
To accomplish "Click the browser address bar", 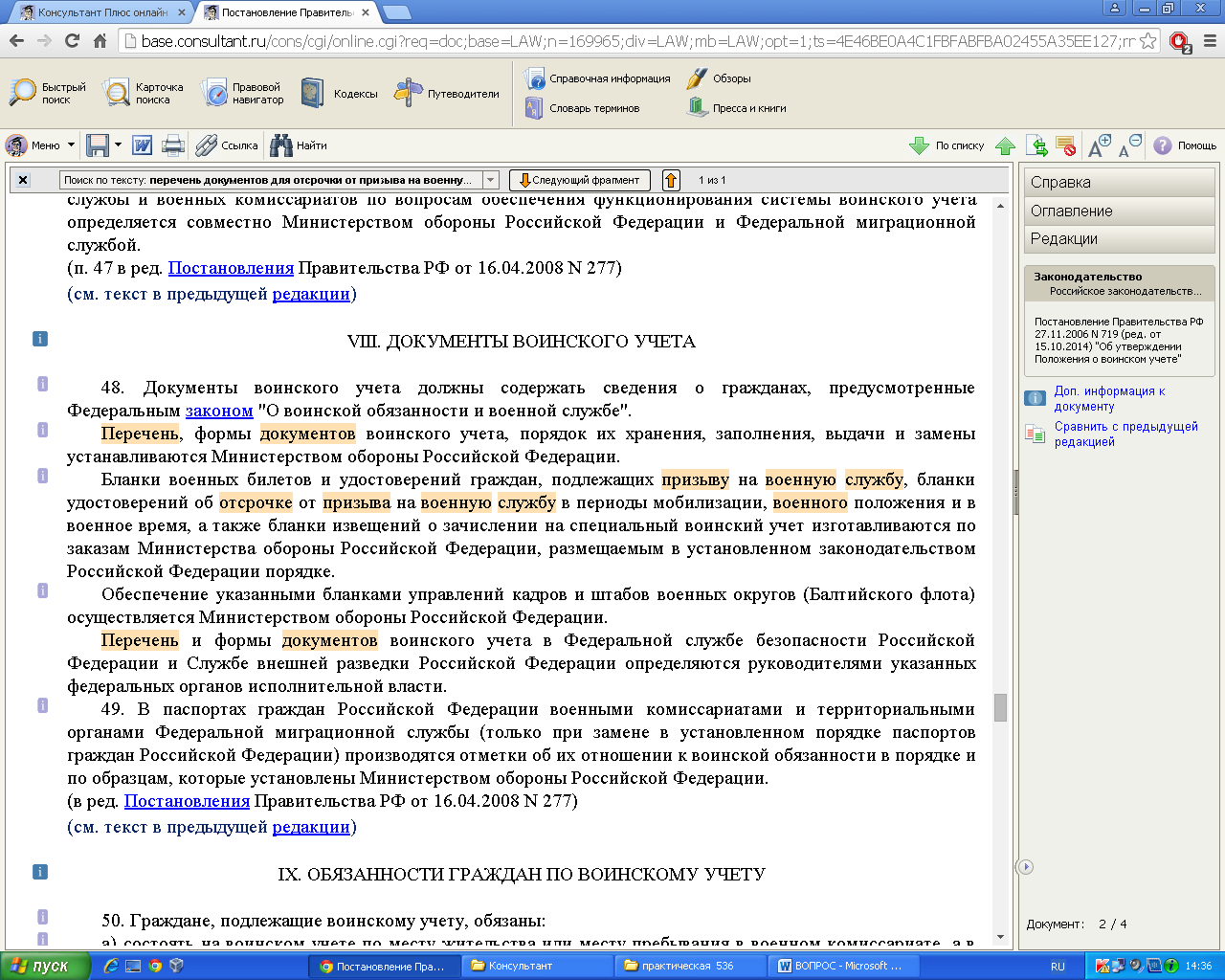I will click(636, 41).
